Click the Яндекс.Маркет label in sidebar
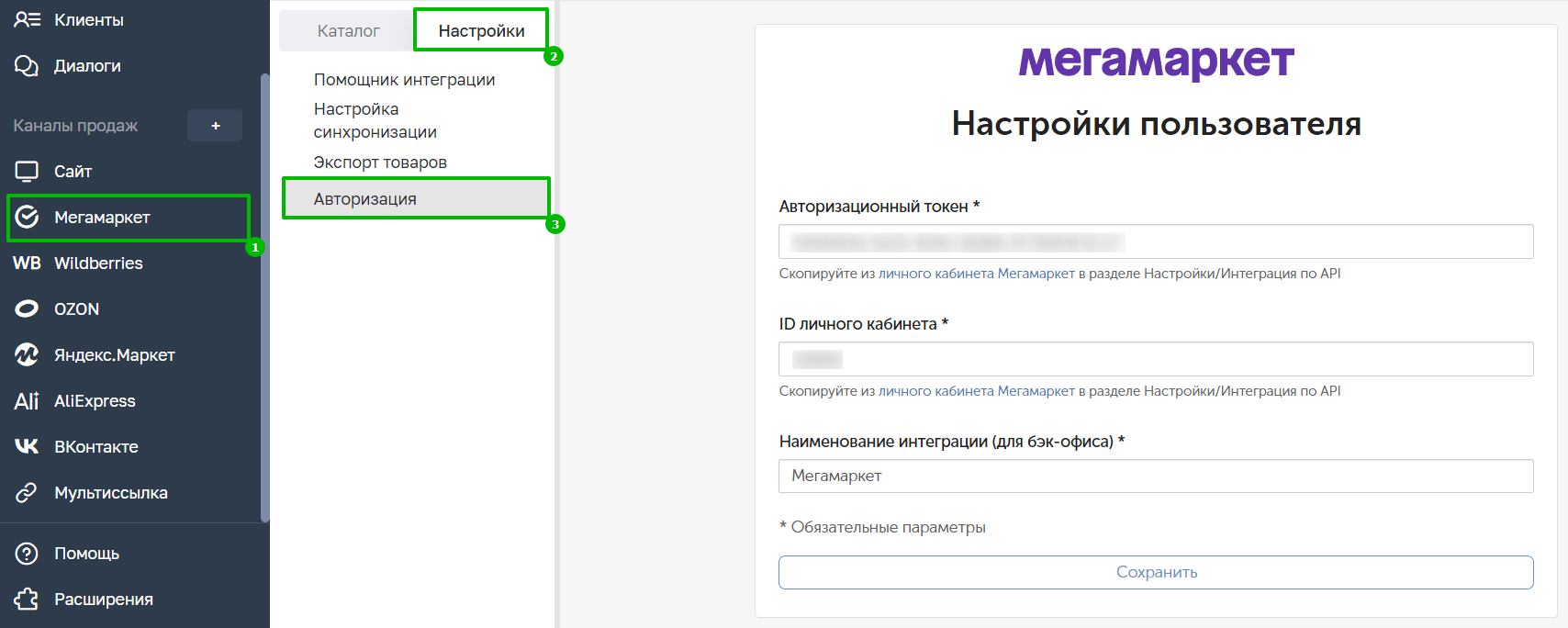The height and width of the screenshot is (628, 1568). tap(115, 355)
